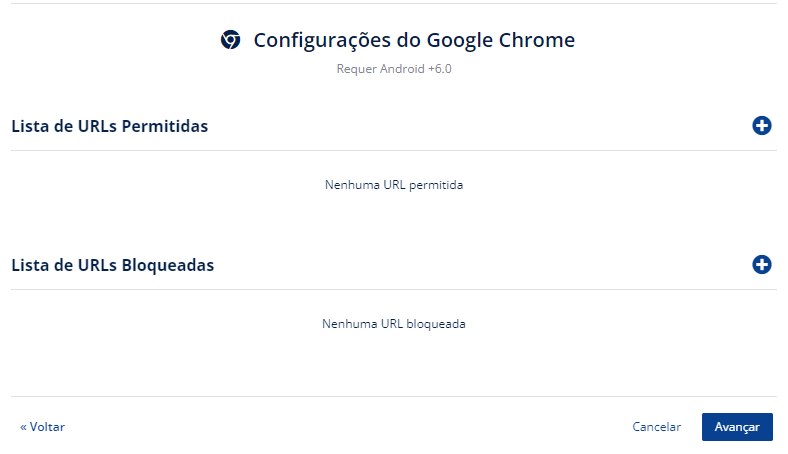This screenshot has width=788, height=454.
Task: Add a URL to the blocked list
Action: (x=761, y=264)
